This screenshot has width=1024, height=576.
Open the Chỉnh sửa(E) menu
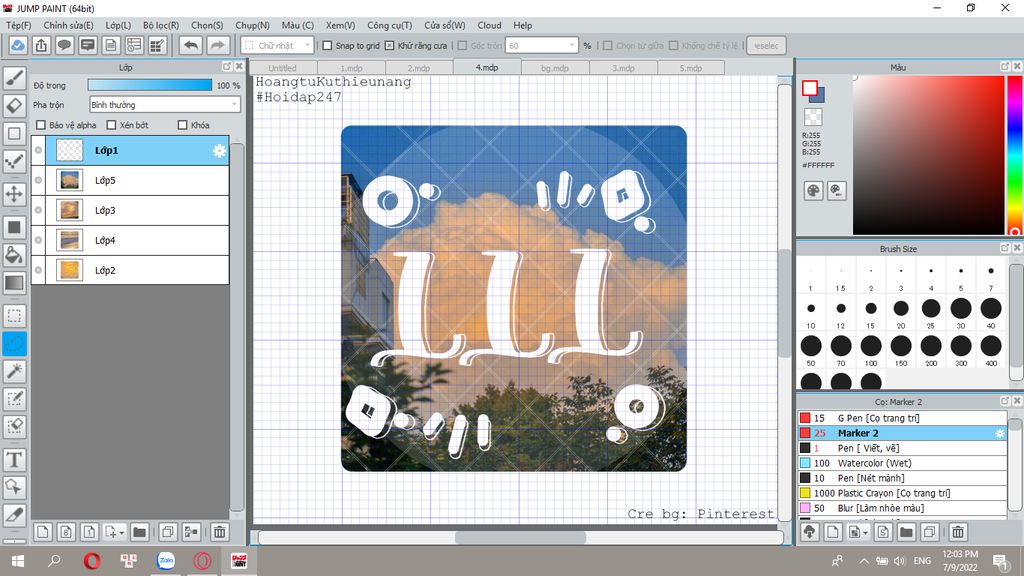[x=68, y=25]
